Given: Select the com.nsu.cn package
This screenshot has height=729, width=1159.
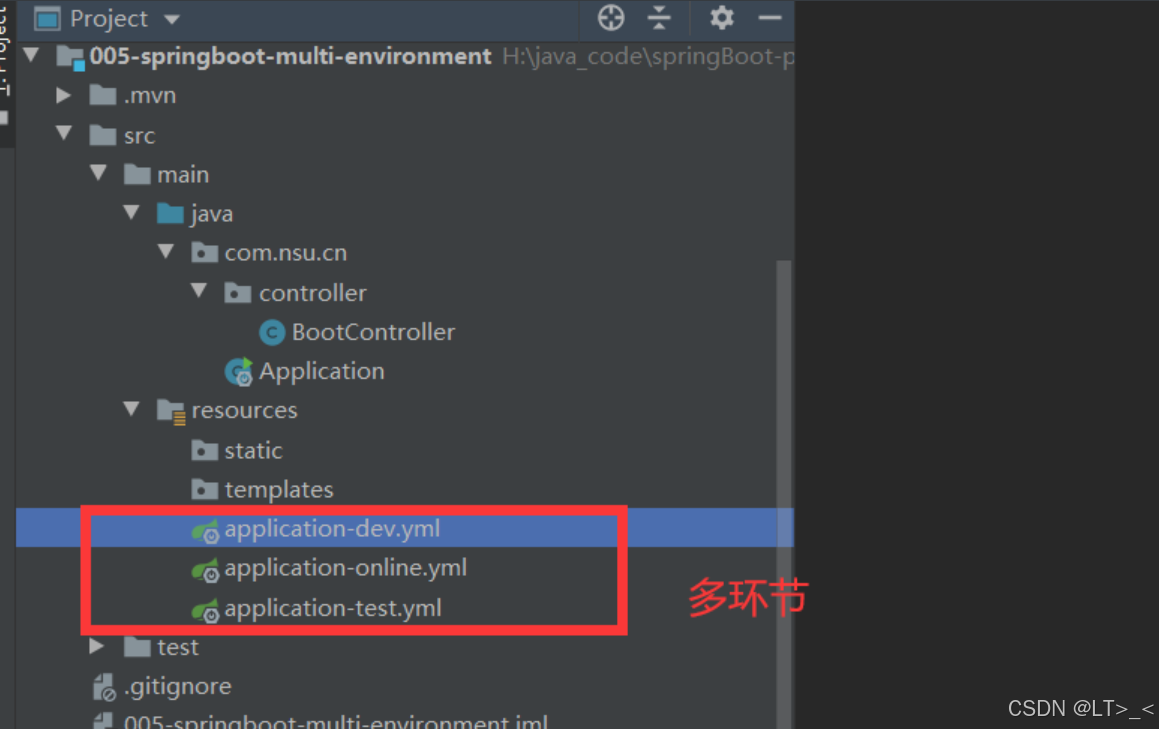Looking at the screenshot, I should click(x=285, y=253).
